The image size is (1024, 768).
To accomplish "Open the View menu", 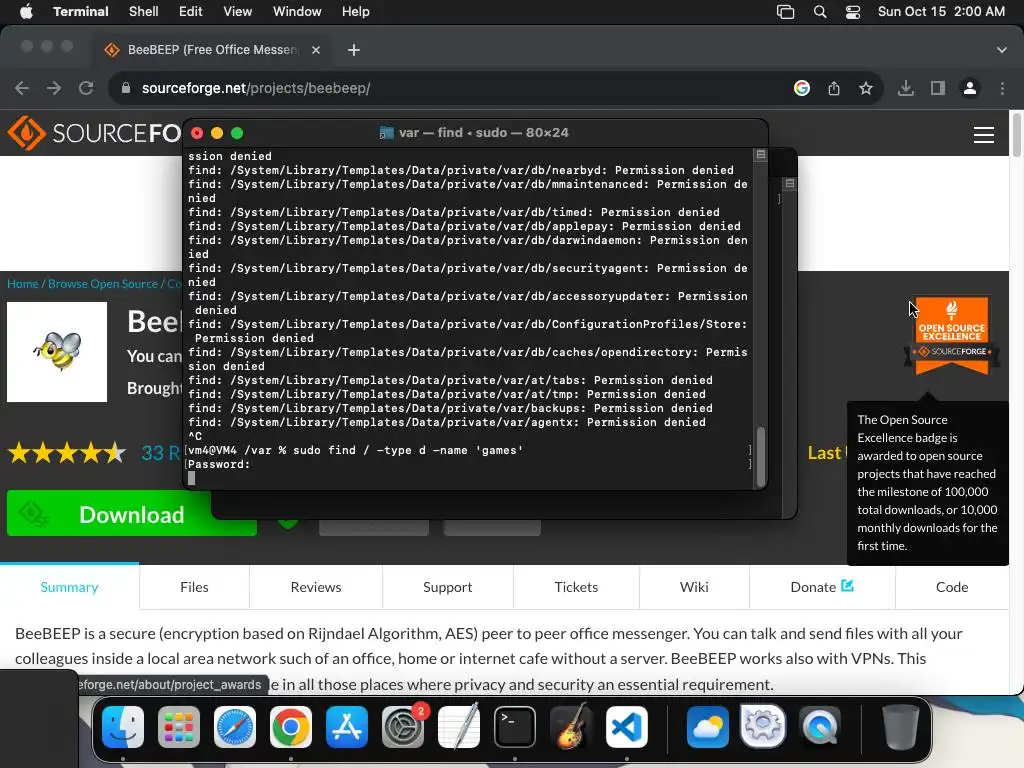I will (237, 12).
